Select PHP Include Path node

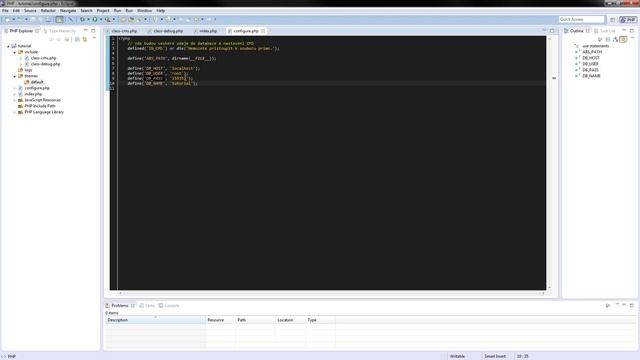[40, 106]
